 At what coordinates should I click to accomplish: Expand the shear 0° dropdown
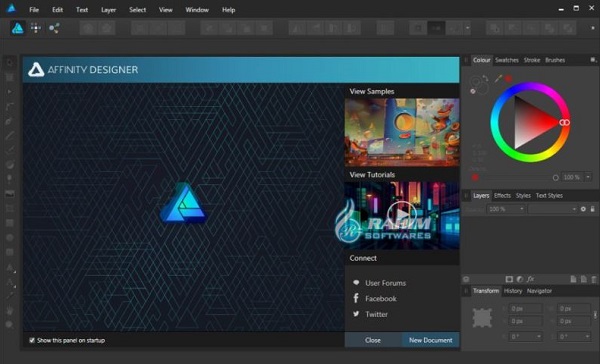(587, 337)
